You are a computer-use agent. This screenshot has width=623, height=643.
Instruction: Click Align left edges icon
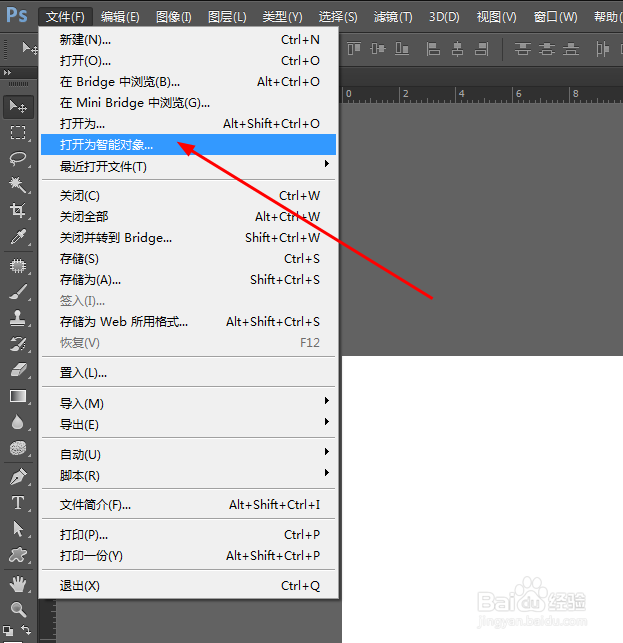(433, 48)
